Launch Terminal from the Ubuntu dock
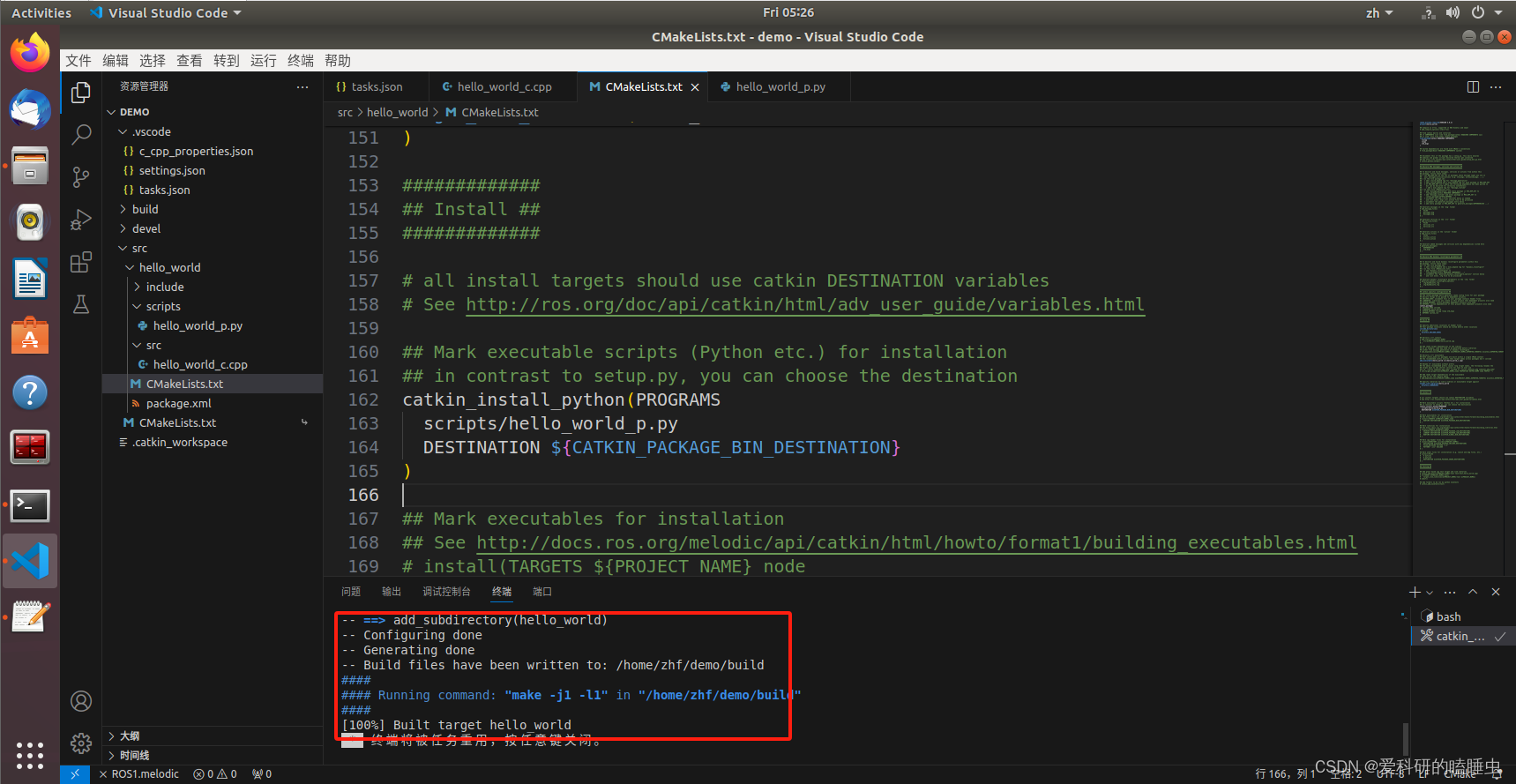The height and width of the screenshot is (784, 1516). 30,505
